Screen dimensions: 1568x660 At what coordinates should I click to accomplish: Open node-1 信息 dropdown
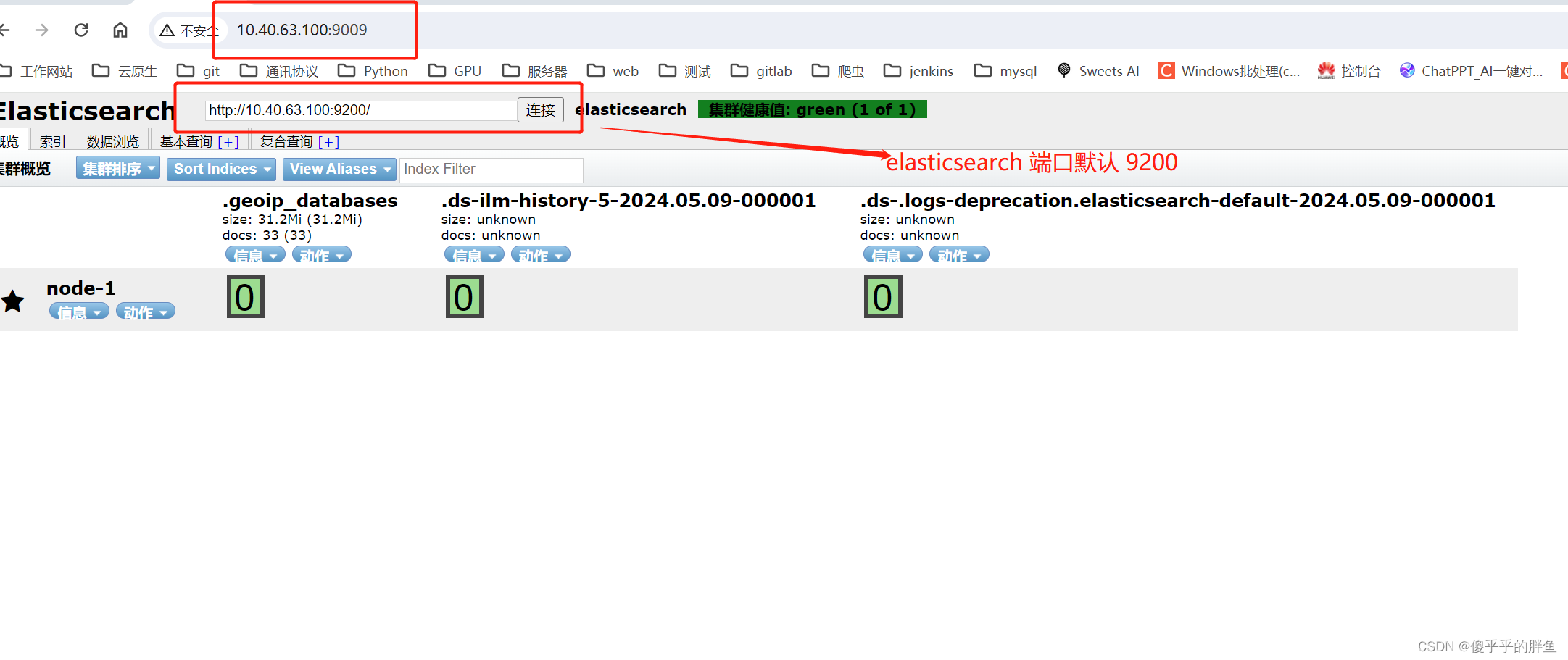pos(79,312)
